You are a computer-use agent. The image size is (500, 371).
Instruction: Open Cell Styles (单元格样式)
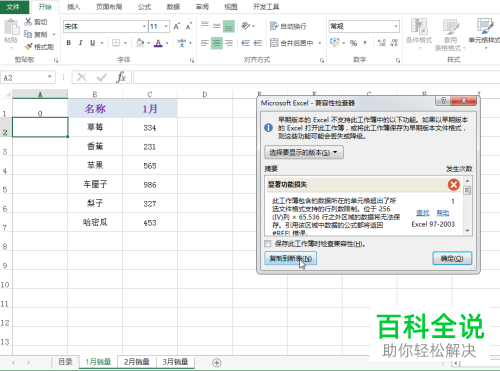click(x=485, y=35)
